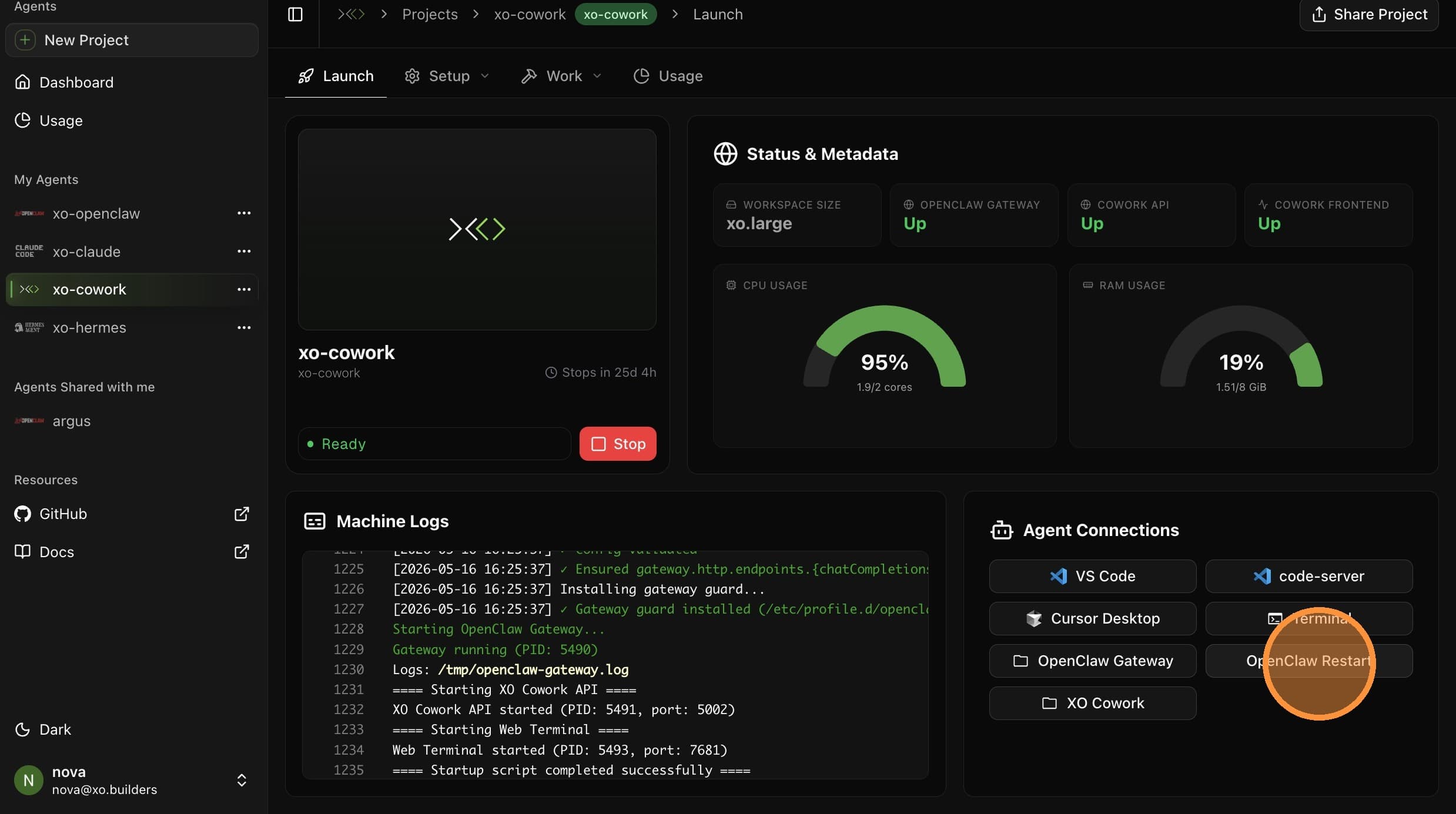Click the xo-openclaw agent logo
1456x814 pixels.
point(29,213)
